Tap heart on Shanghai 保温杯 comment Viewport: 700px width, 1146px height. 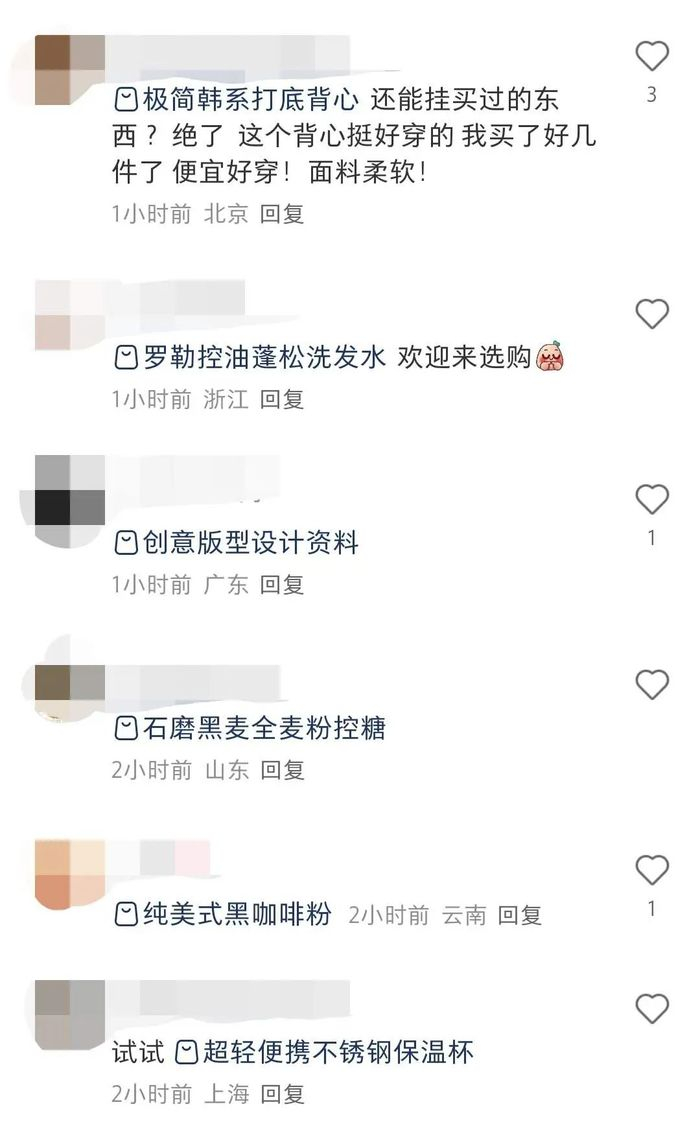click(652, 1009)
